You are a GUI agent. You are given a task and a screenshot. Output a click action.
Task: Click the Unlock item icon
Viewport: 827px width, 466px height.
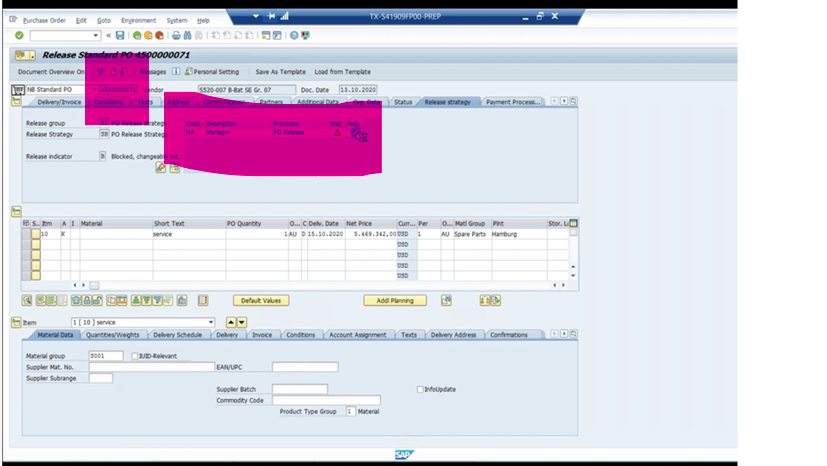click(x=97, y=300)
